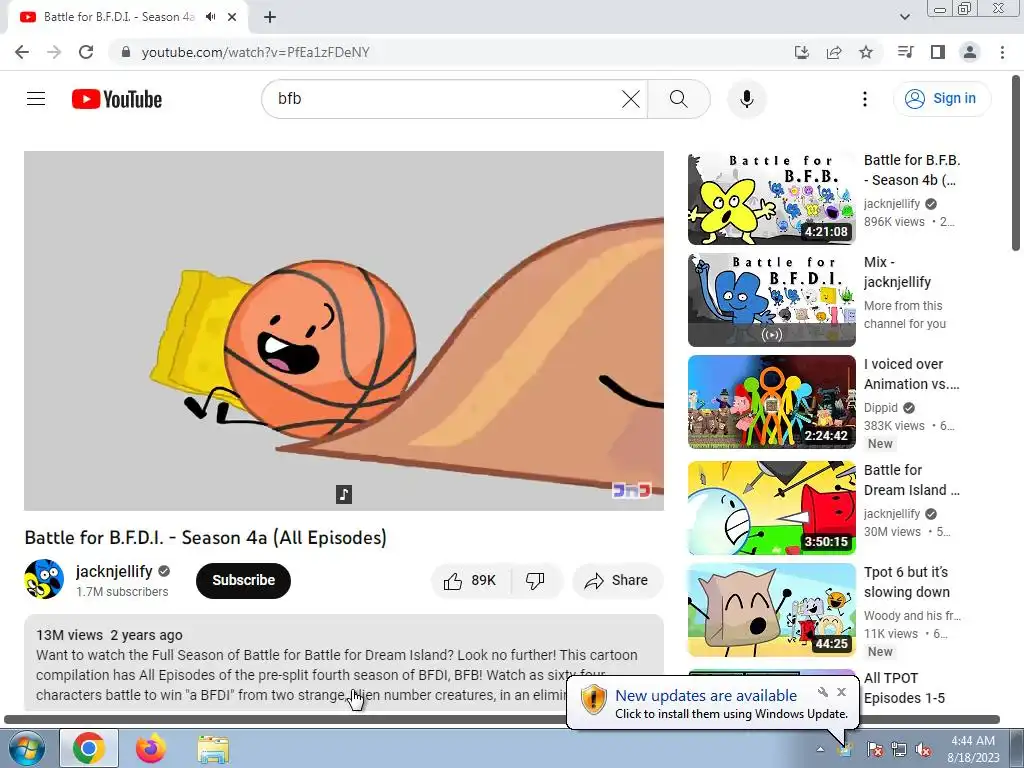Expand the tab search chevron

(904, 17)
